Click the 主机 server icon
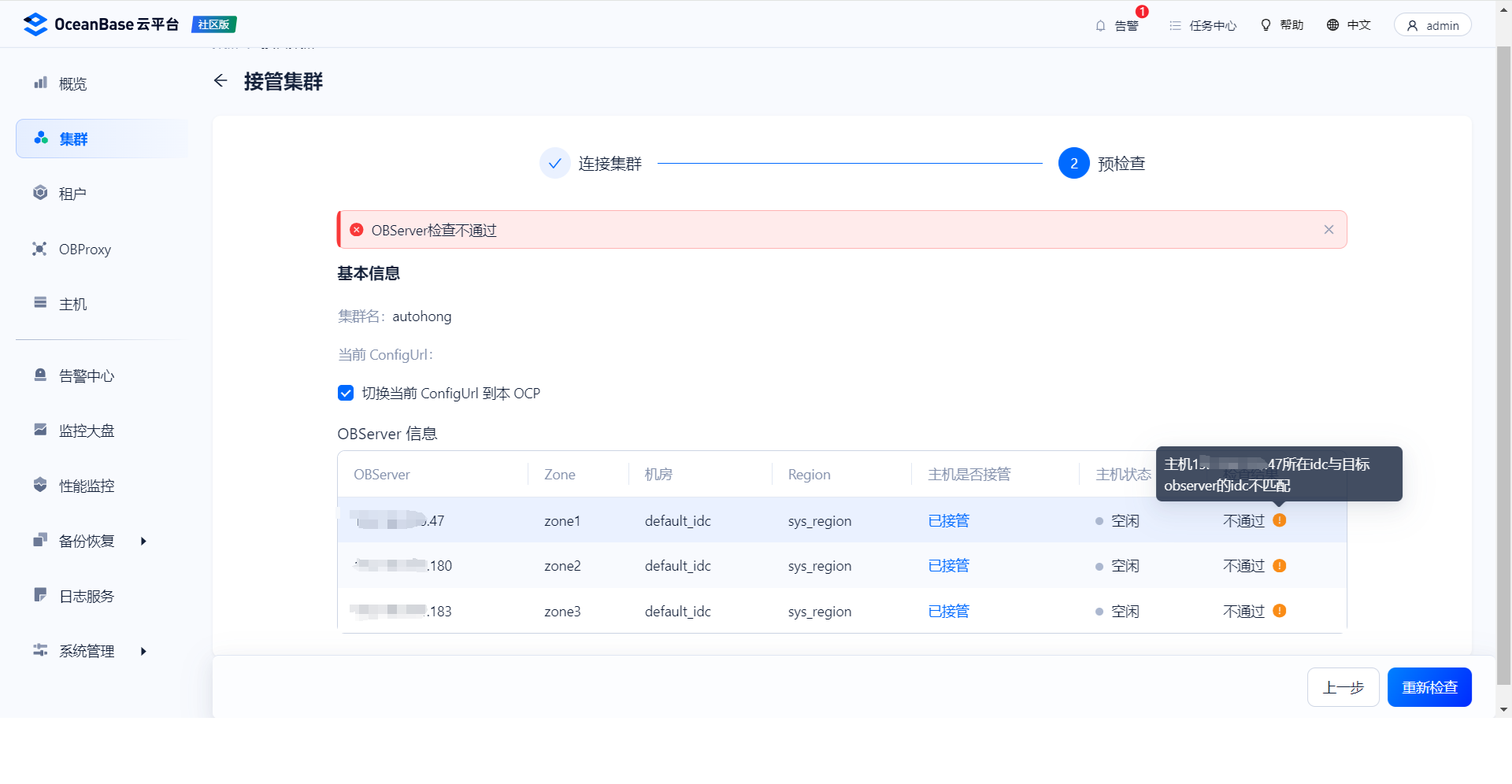The image size is (1512, 784). [x=40, y=302]
